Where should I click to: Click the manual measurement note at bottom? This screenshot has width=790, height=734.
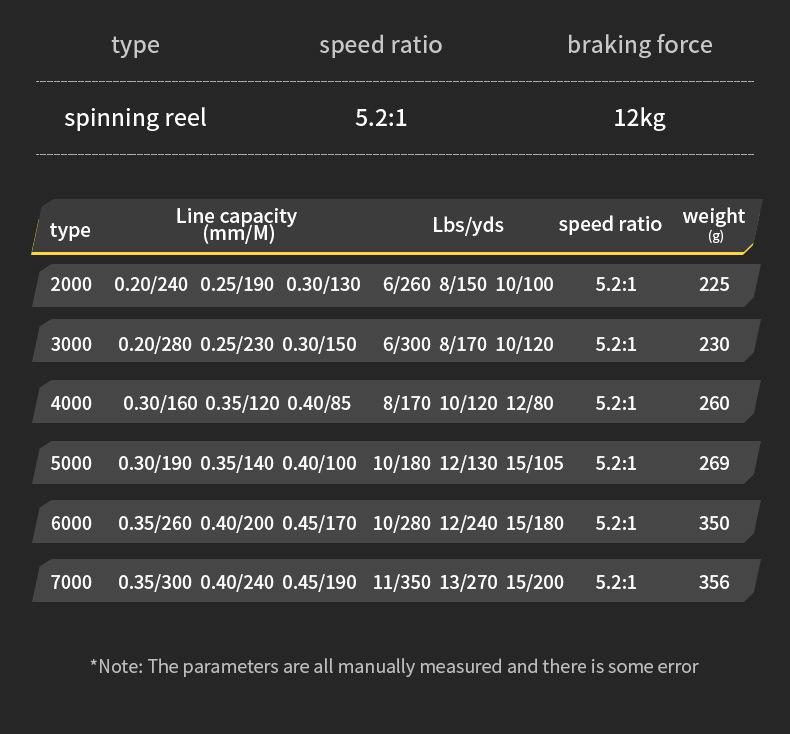click(x=394, y=667)
